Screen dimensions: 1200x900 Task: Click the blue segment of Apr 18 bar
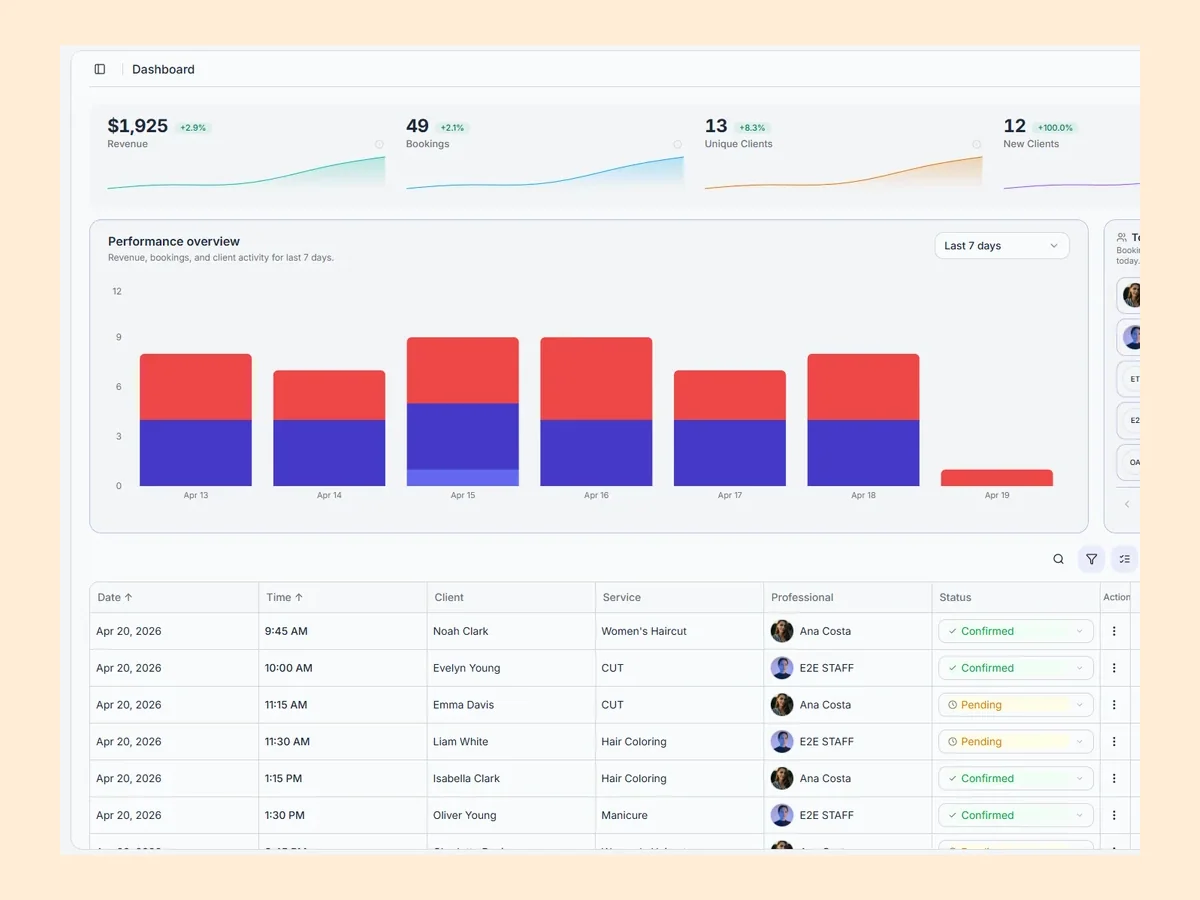[x=863, y=453]
